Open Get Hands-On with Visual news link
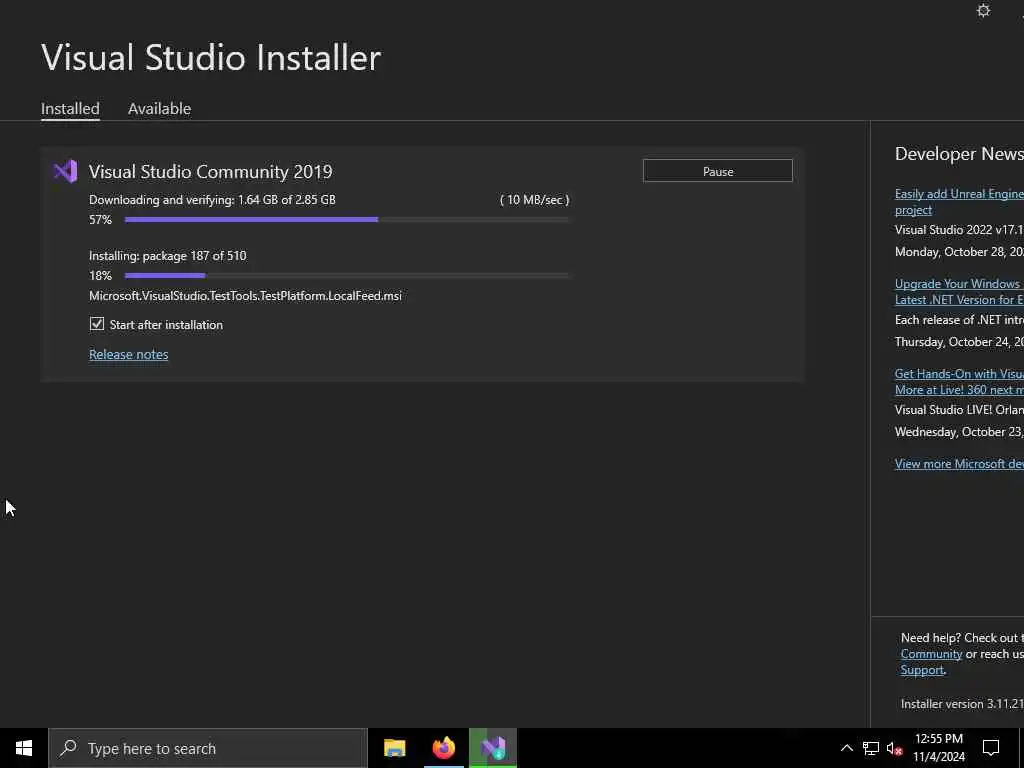 pos(959,382)
